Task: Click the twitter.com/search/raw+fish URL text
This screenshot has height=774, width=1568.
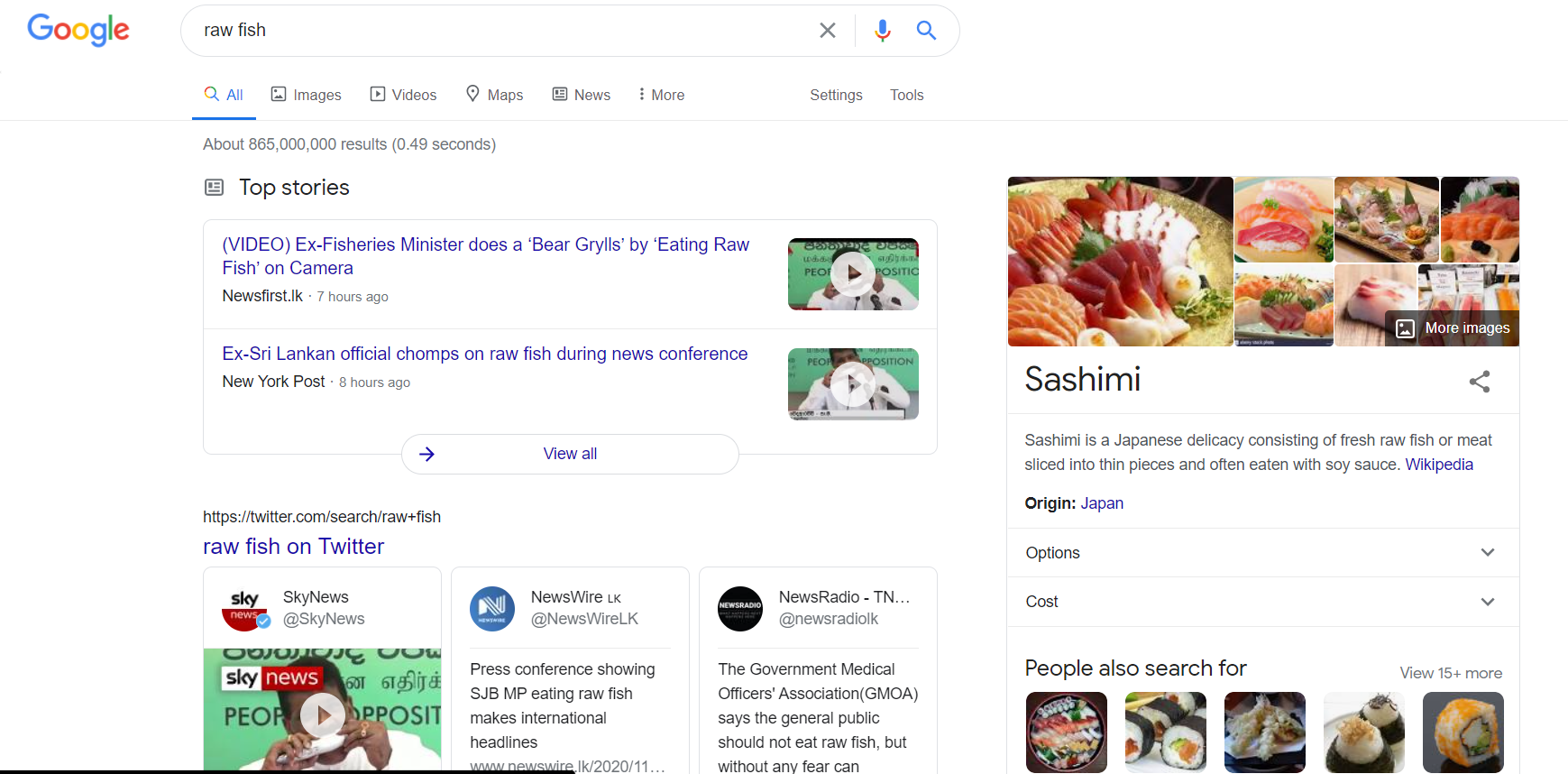Action: click(x=322, y=517)
